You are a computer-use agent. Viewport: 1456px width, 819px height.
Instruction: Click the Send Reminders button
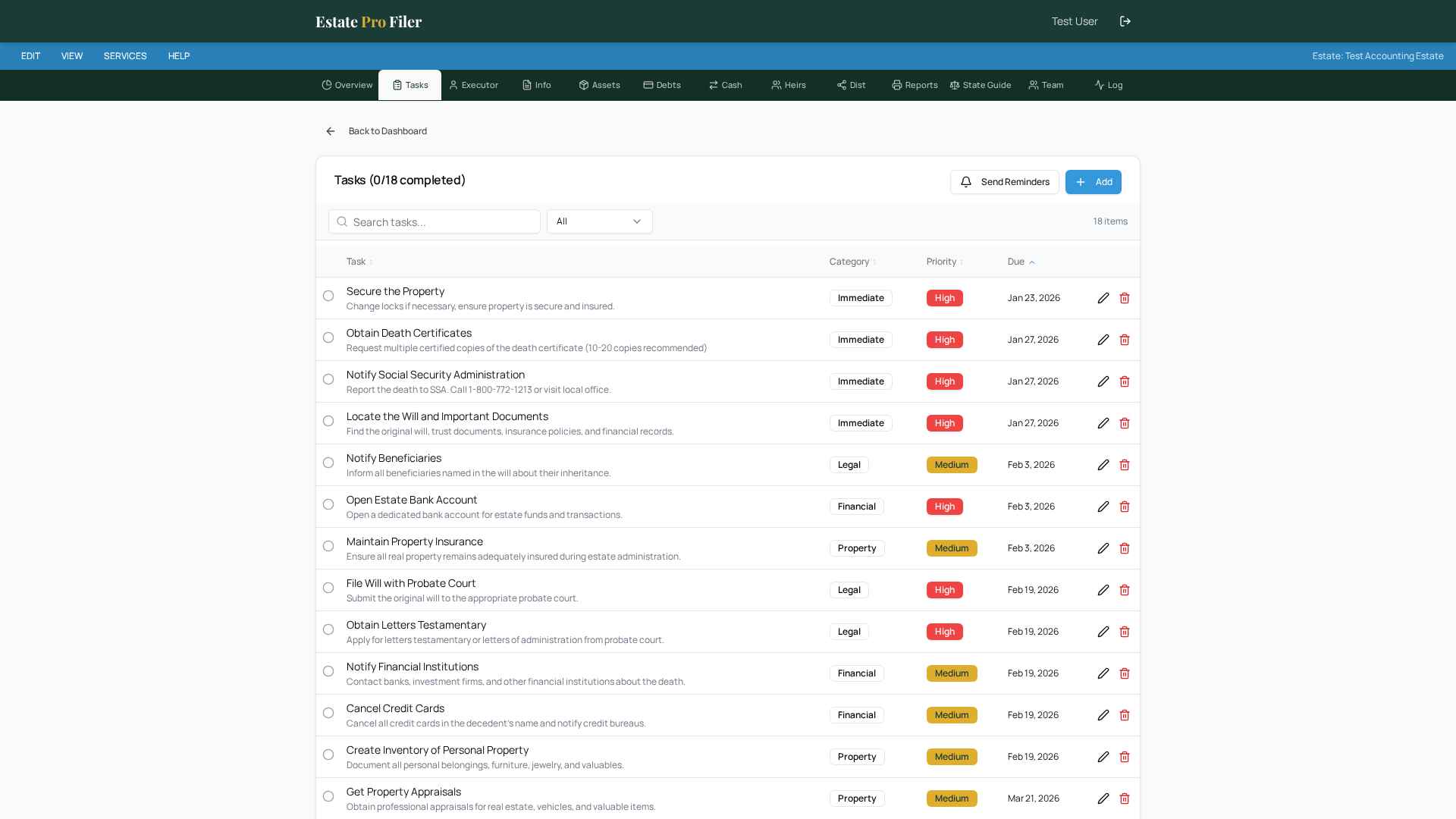coord(1005,182)
